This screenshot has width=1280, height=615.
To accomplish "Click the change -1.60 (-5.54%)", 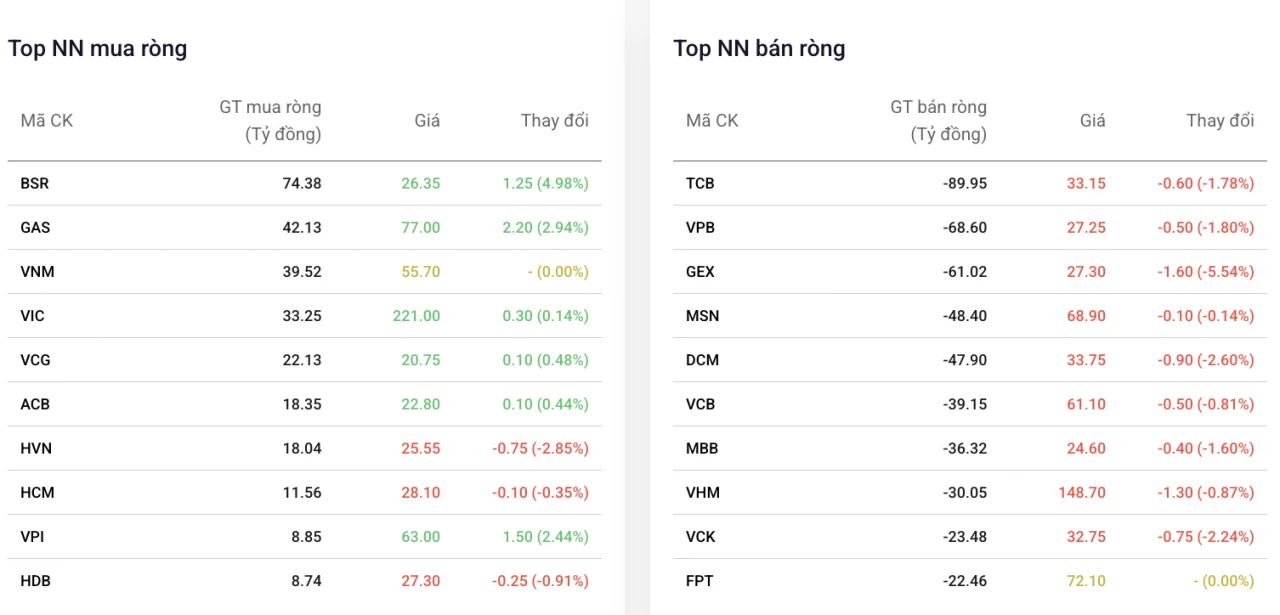I will 1206,272.
